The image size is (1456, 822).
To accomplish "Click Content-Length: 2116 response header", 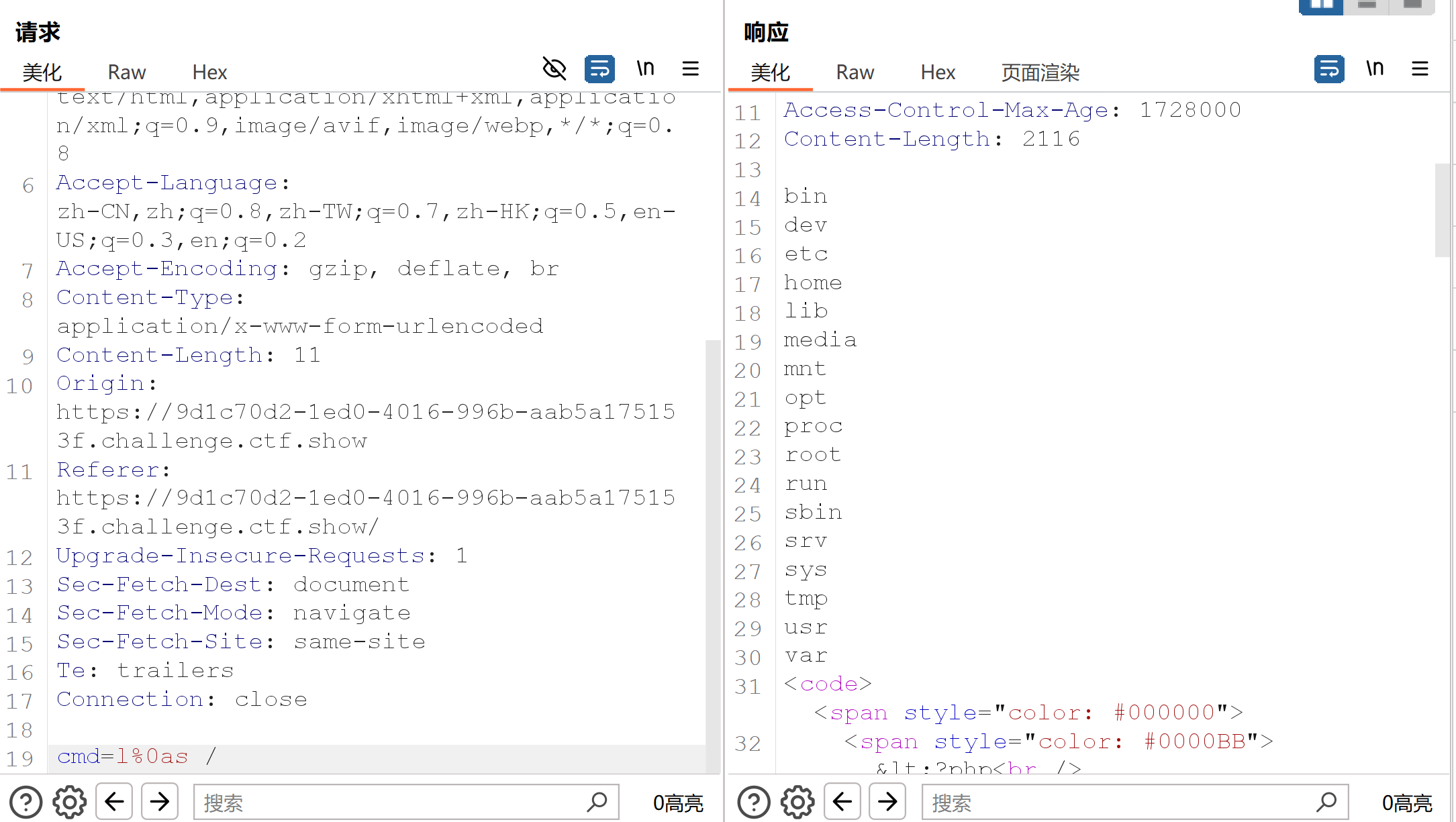I will click(932, 139).
